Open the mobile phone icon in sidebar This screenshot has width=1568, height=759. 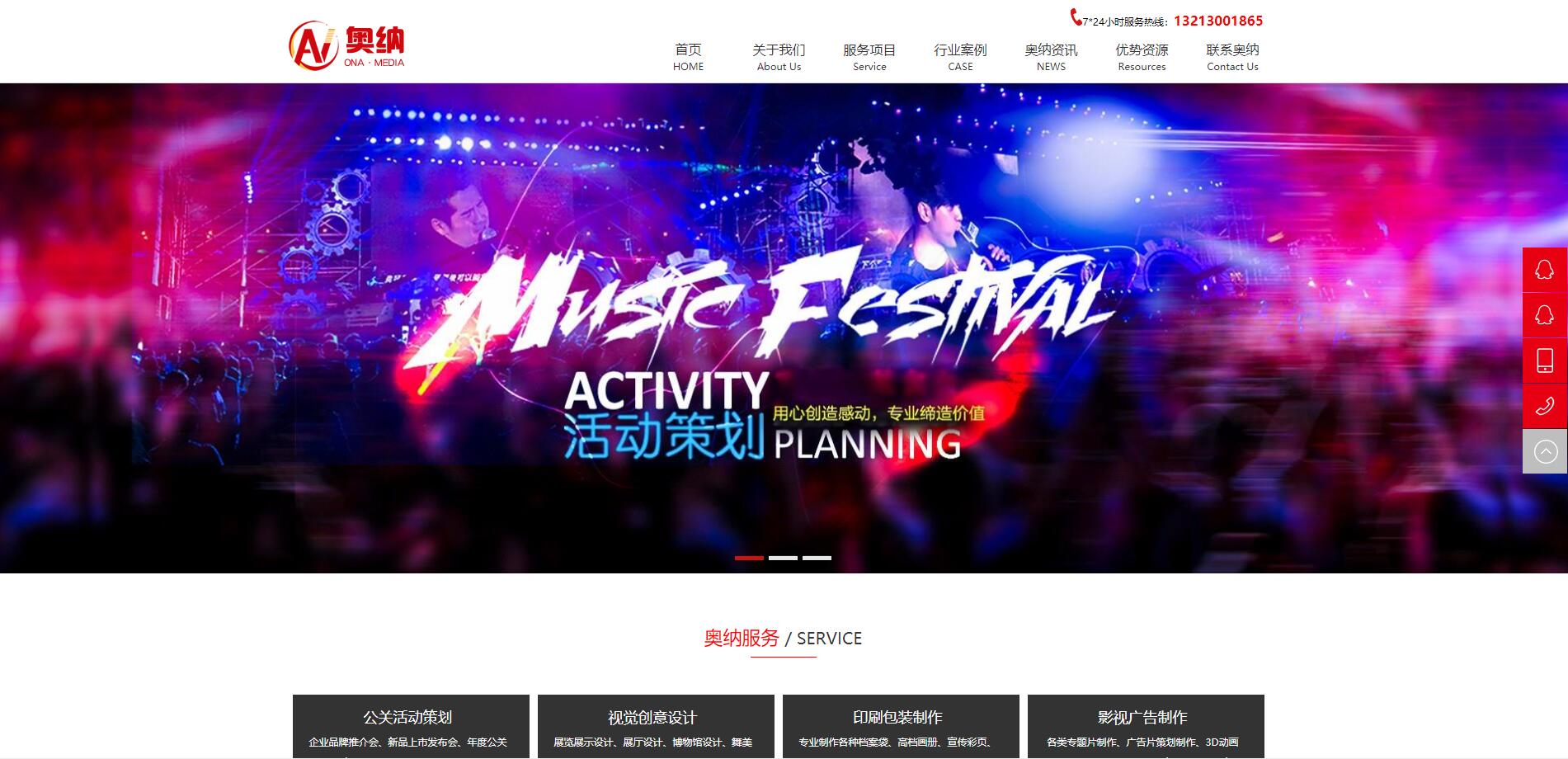(1545, 360)
